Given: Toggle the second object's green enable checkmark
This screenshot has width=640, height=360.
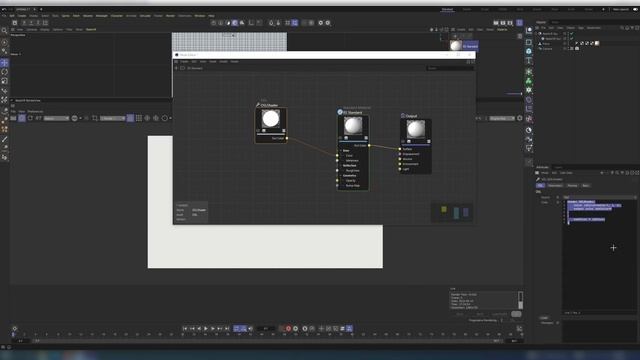Looking at the screenshot, I should click(571, 38).
